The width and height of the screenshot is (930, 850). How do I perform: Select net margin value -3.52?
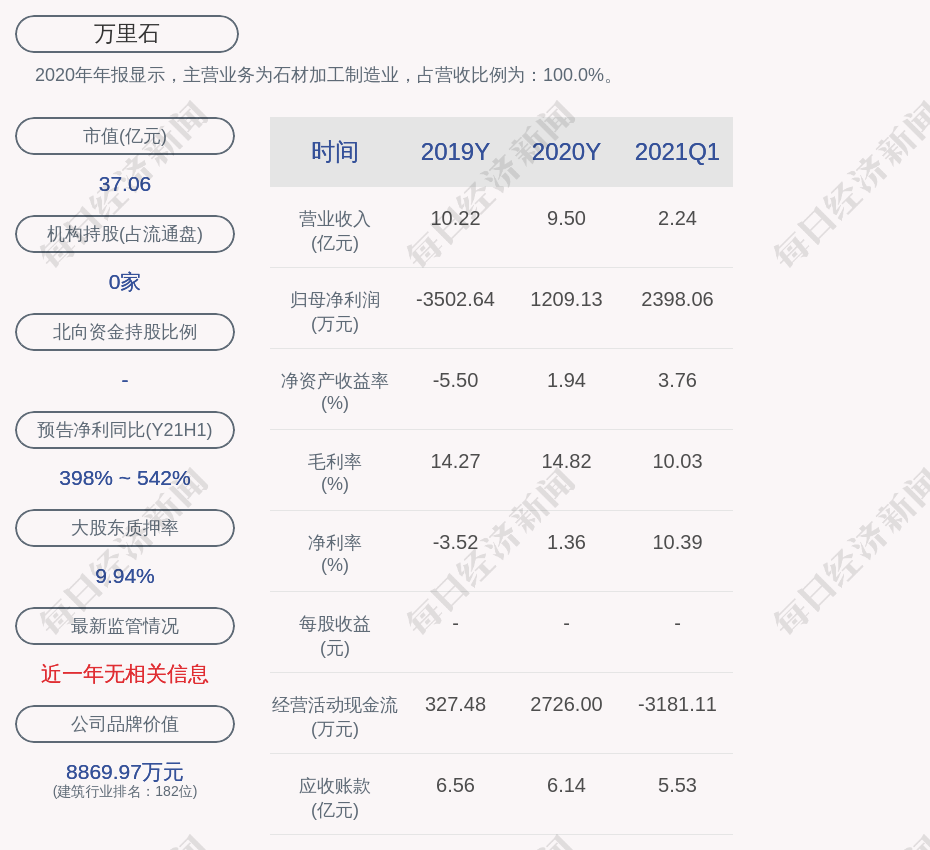coord(455,542)
